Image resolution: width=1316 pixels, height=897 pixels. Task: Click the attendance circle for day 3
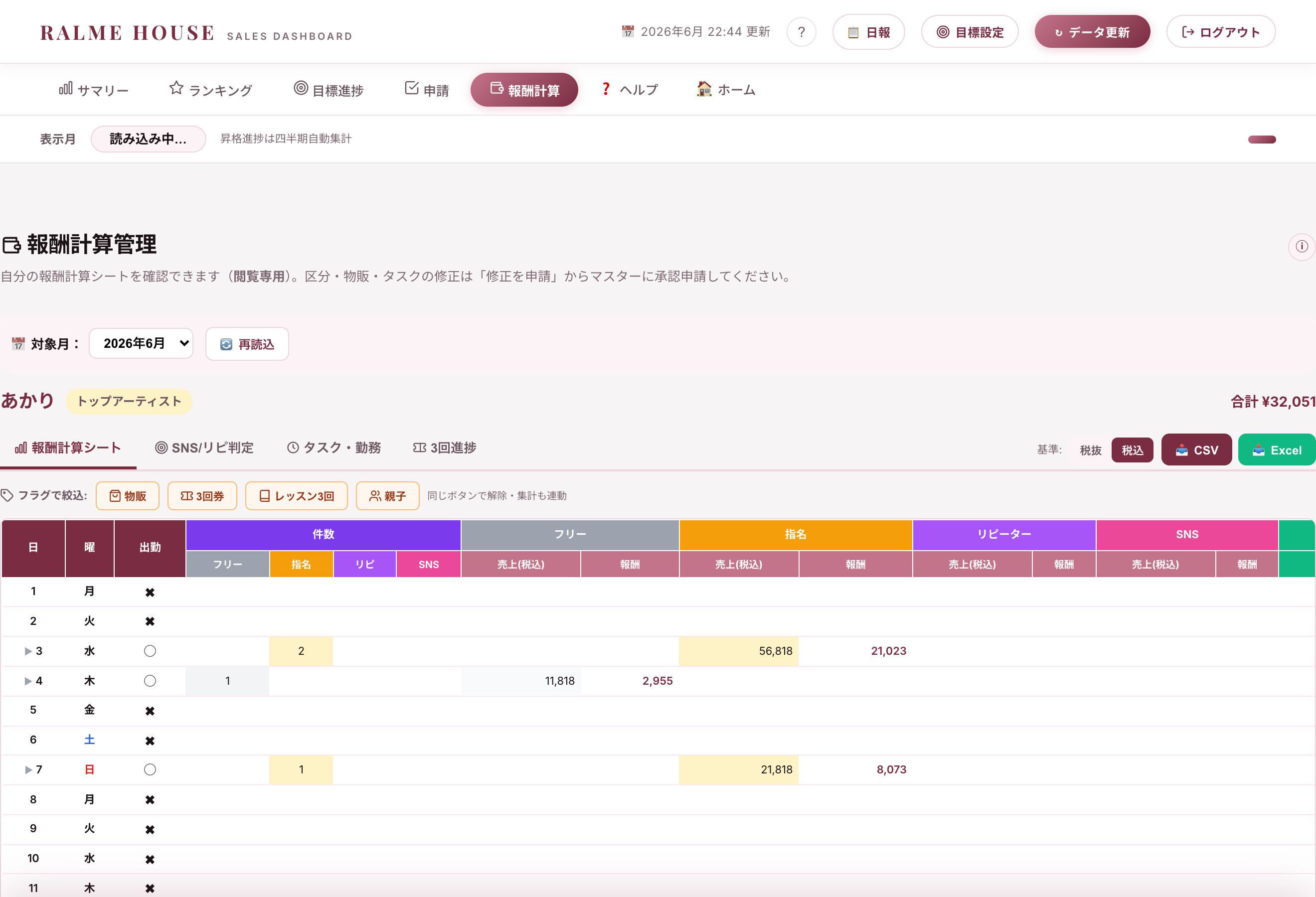(150, 651)
